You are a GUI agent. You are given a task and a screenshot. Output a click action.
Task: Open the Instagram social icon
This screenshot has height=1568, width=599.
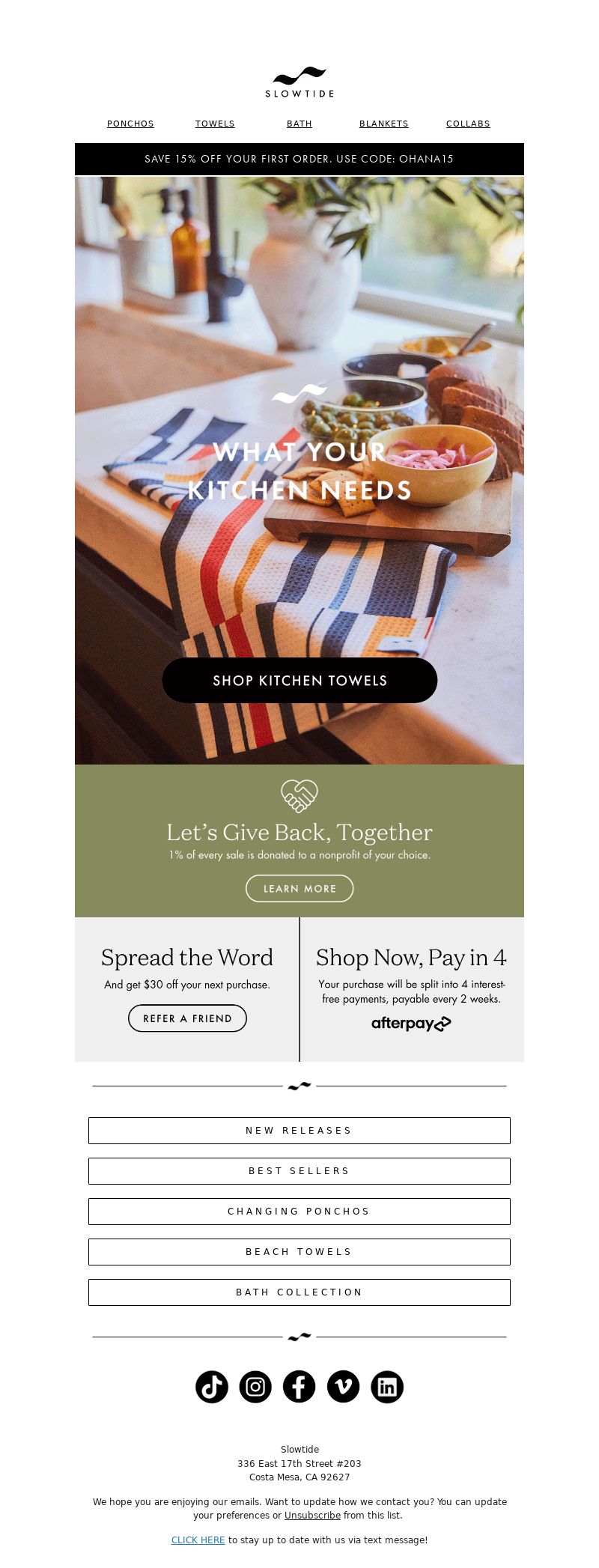(255, 1387)
